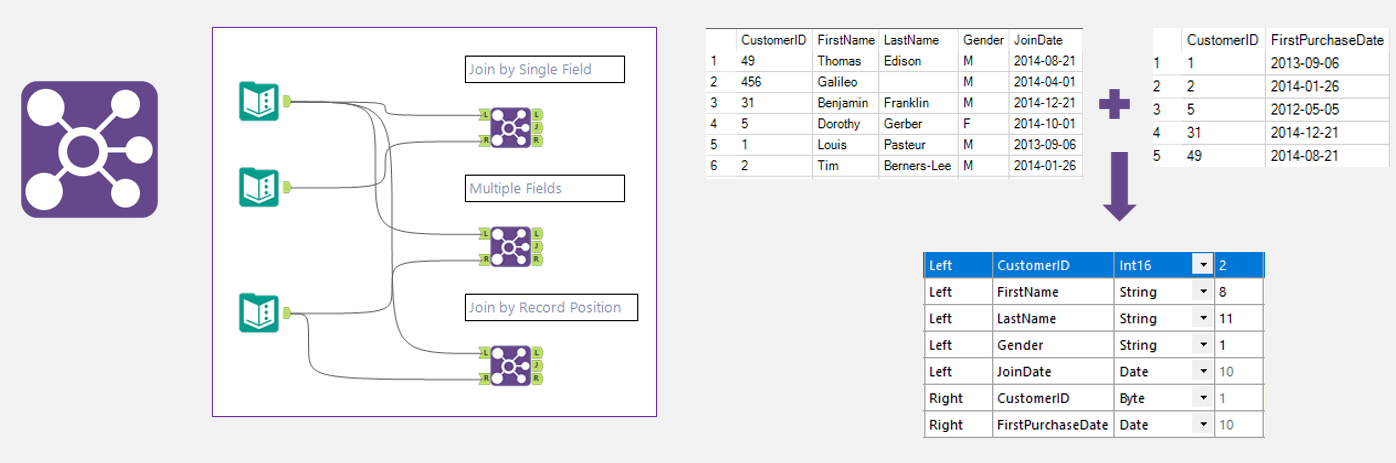Click the Join by Single Field comment box
1396x463 pixels.
click(544, 69)
